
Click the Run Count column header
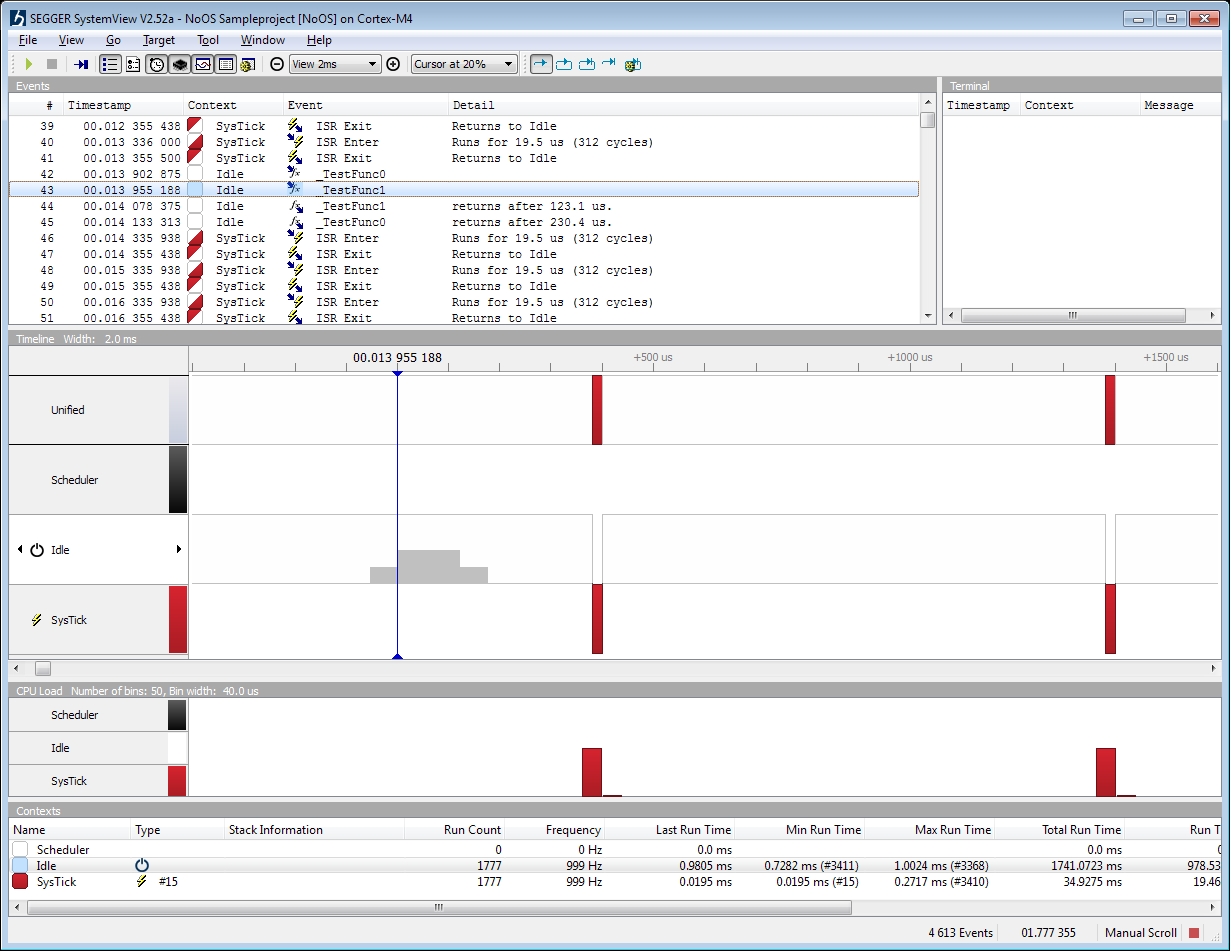[x=472, y=829]
